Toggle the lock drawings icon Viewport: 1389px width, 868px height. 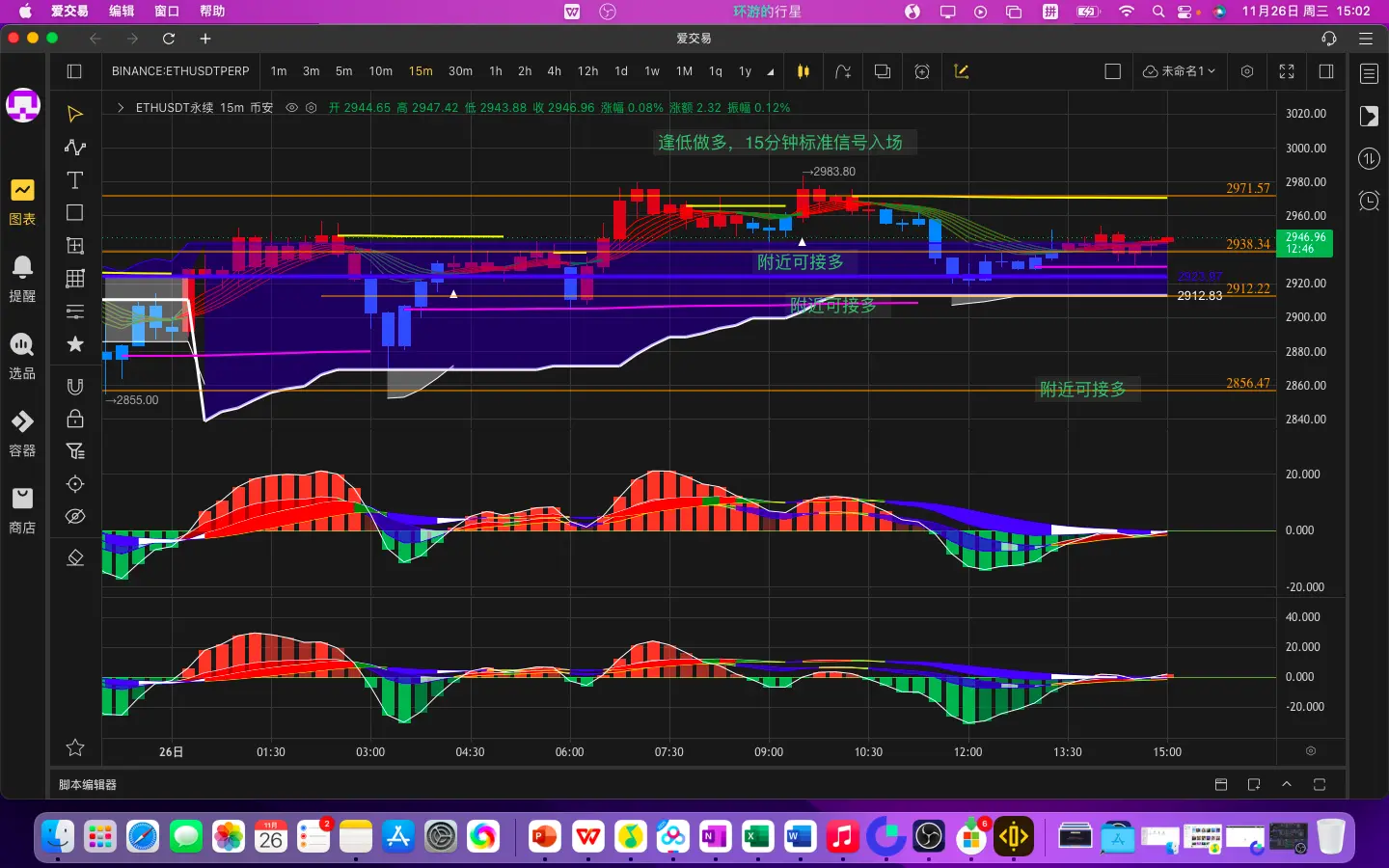(x=74, y=419)
